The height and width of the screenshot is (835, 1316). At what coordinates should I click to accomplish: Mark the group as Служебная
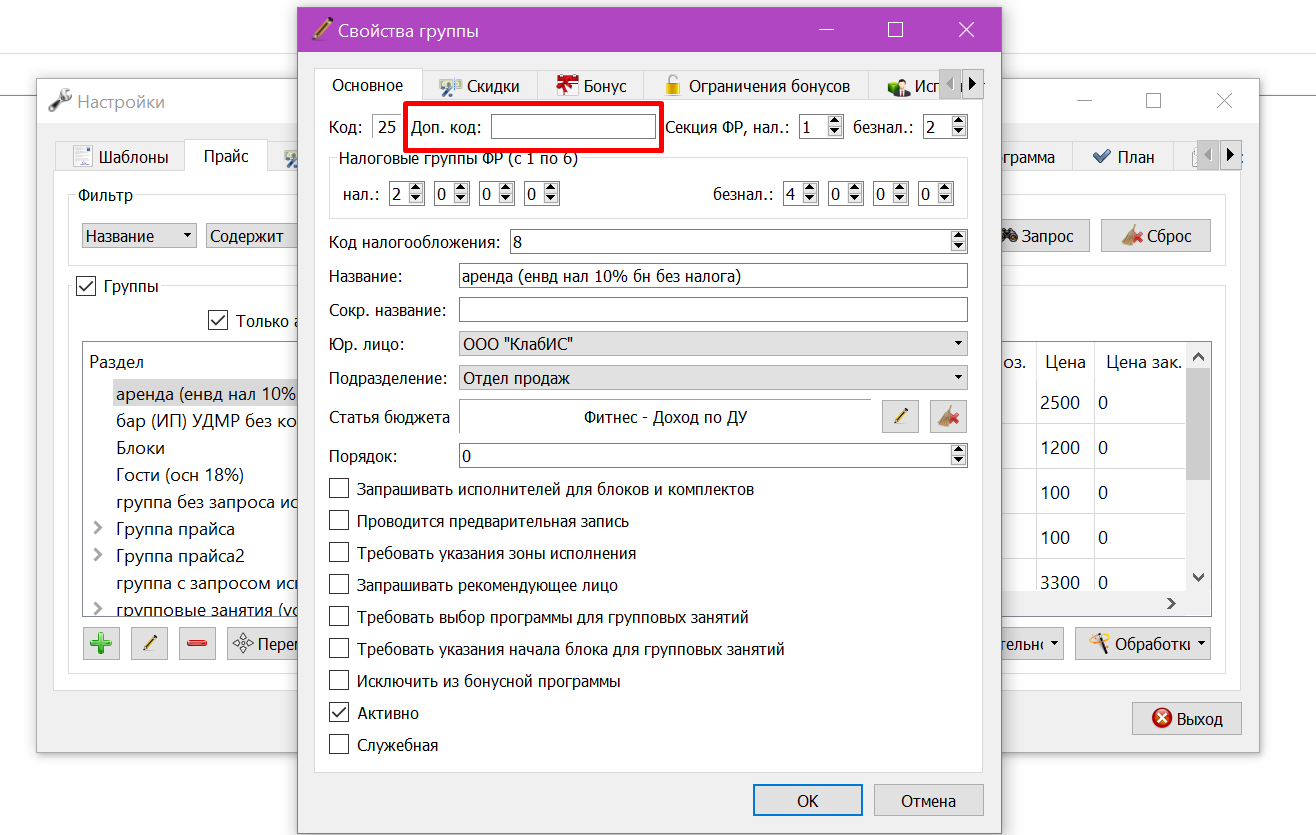point(339,745)
